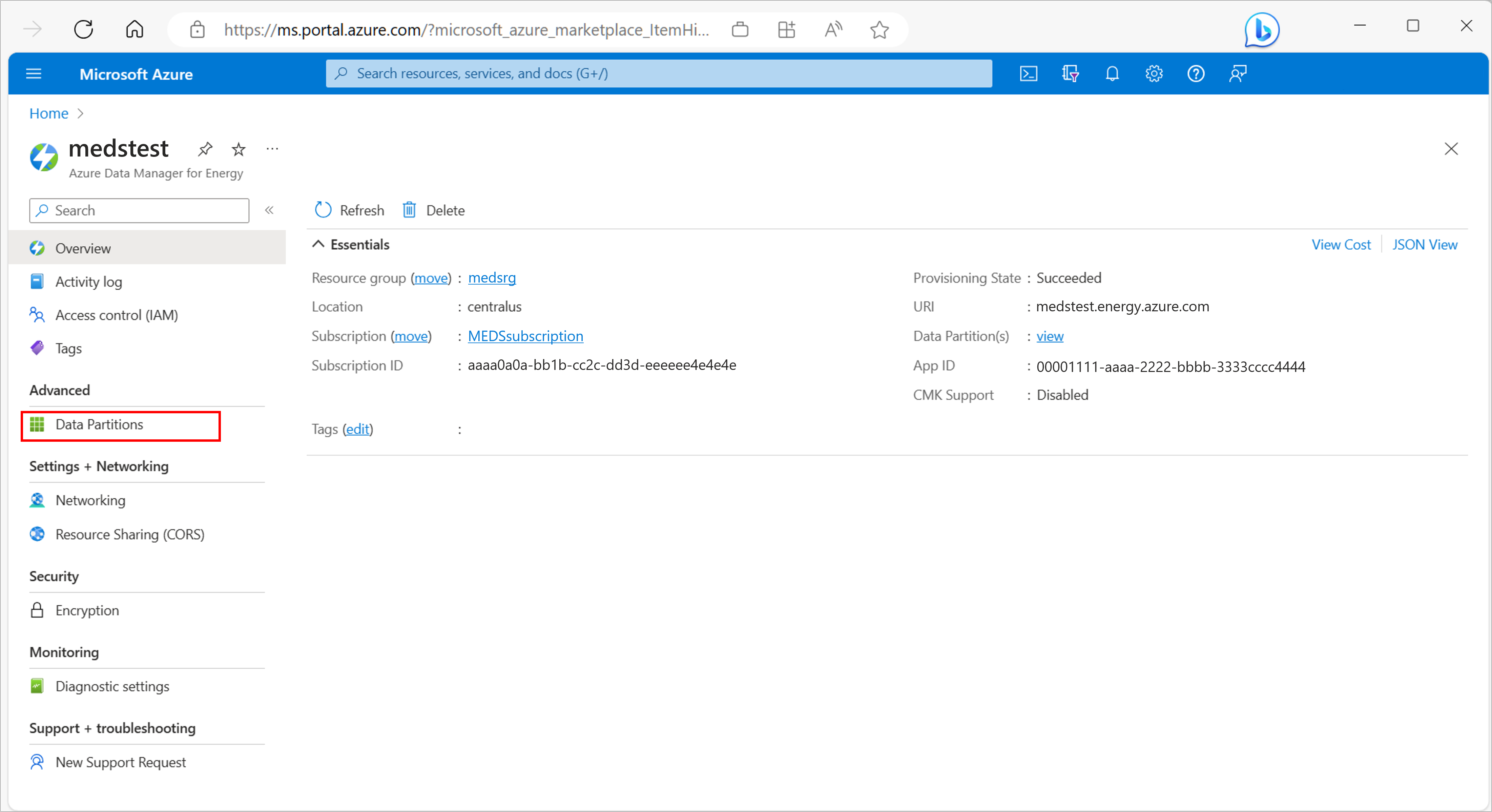Open Azure notifications bell
1492x812 pixels.
tap(1112, 74)
